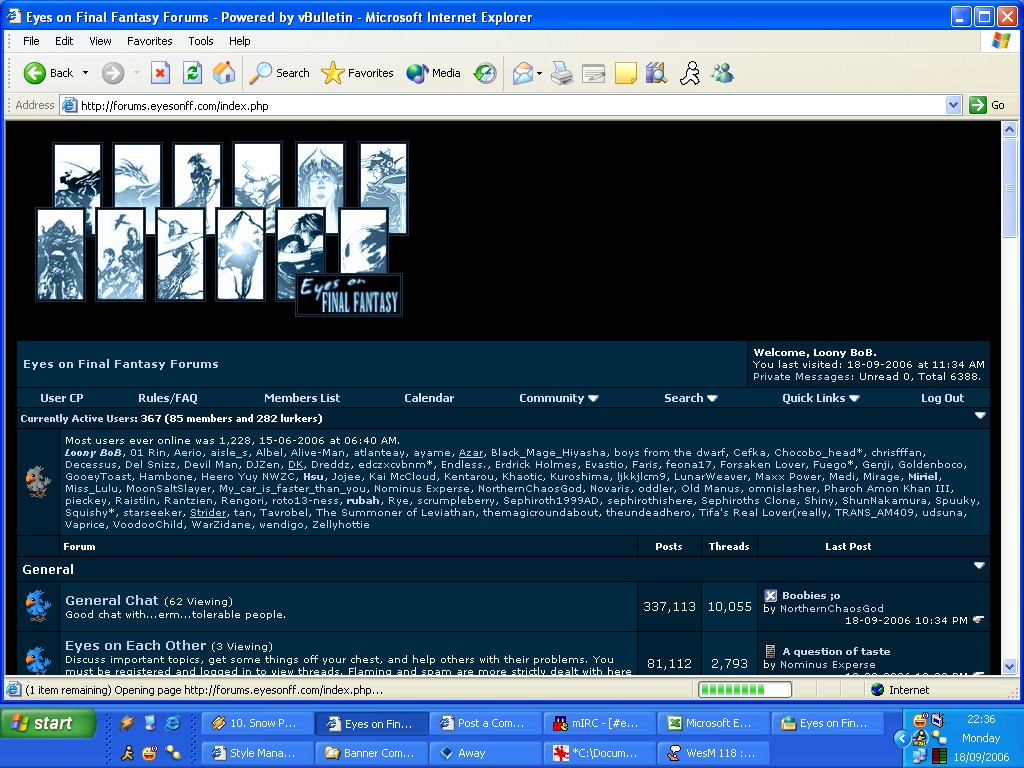Image resolution: width=1024 pixels, height=768 pixels.
Task: Open the Messenger buddies toolbar icon
Action: click(722, 72)
